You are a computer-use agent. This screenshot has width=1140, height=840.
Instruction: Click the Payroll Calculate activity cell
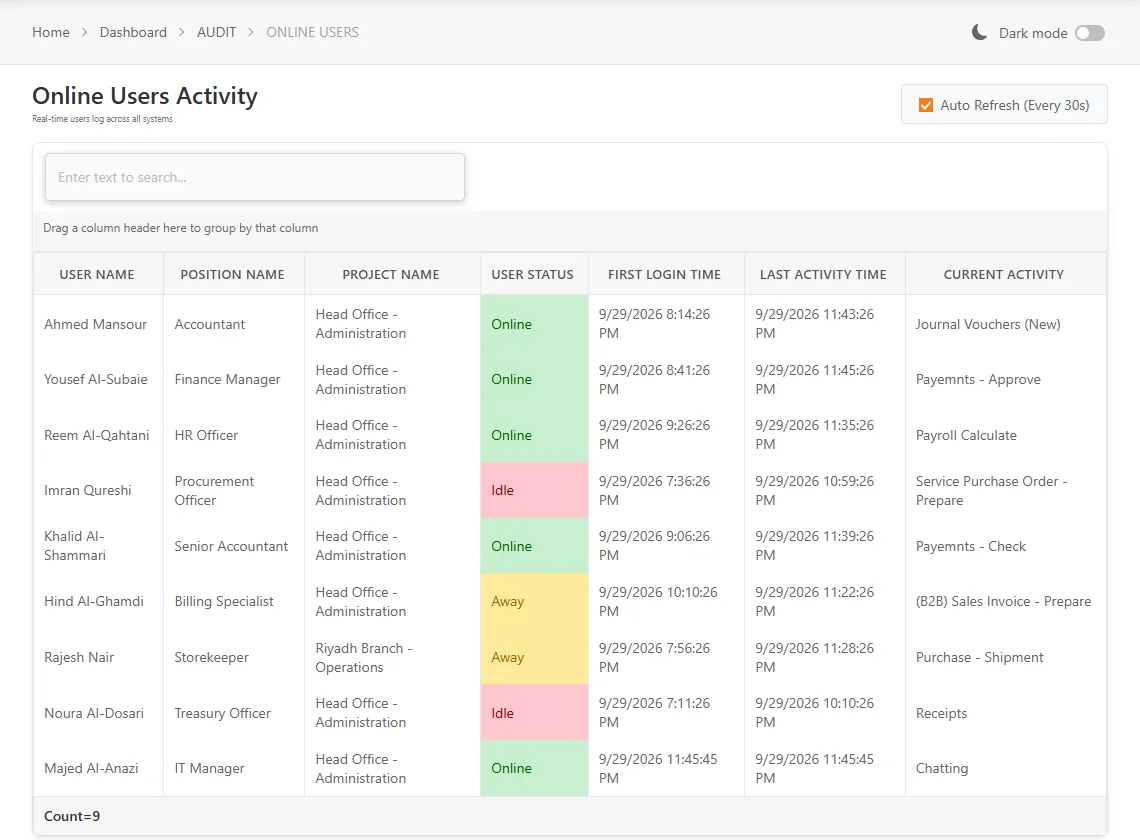1005,435
